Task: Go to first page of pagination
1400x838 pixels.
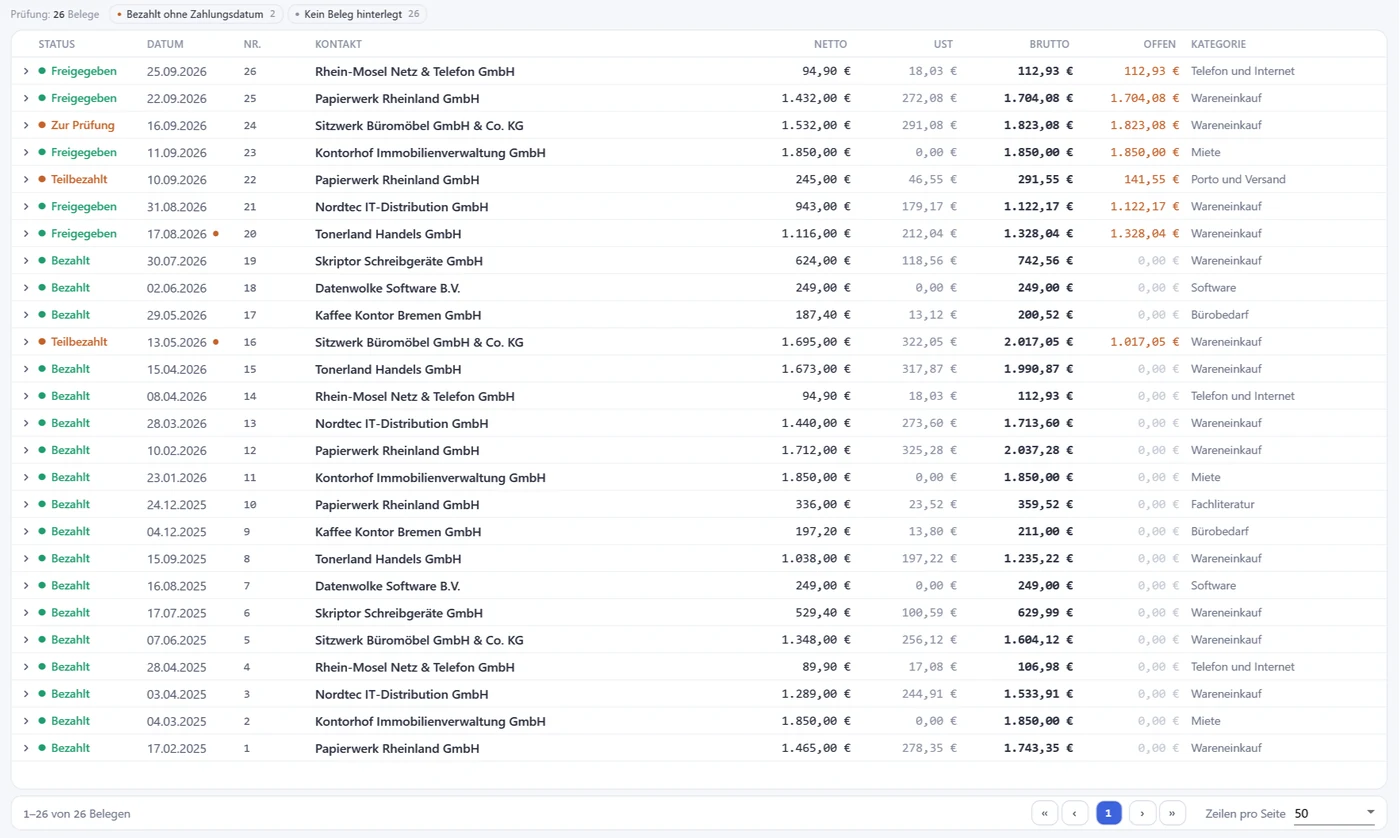Action: point(1044,813)
